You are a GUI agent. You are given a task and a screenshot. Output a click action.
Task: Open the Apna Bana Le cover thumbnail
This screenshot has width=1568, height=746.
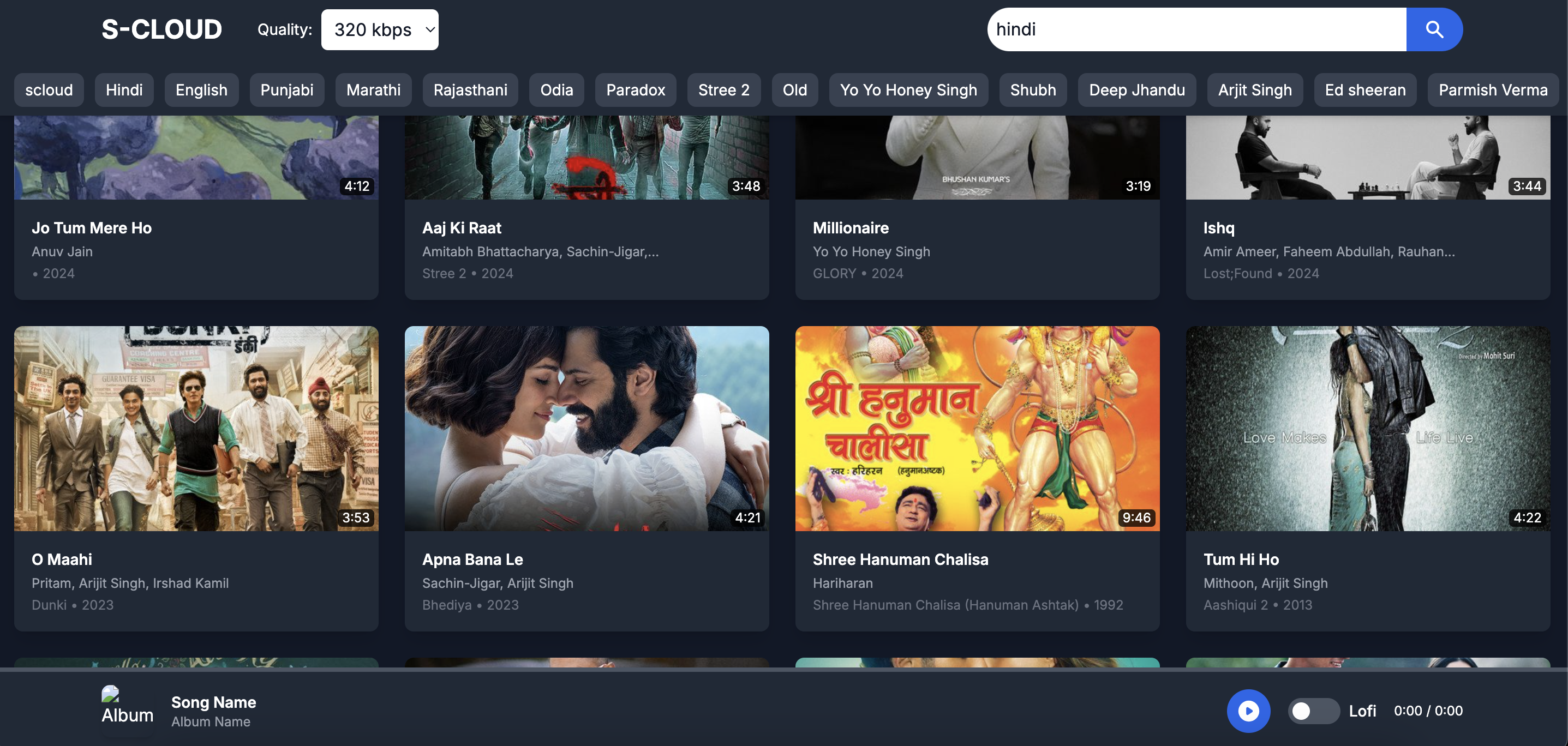pos(587,429)
